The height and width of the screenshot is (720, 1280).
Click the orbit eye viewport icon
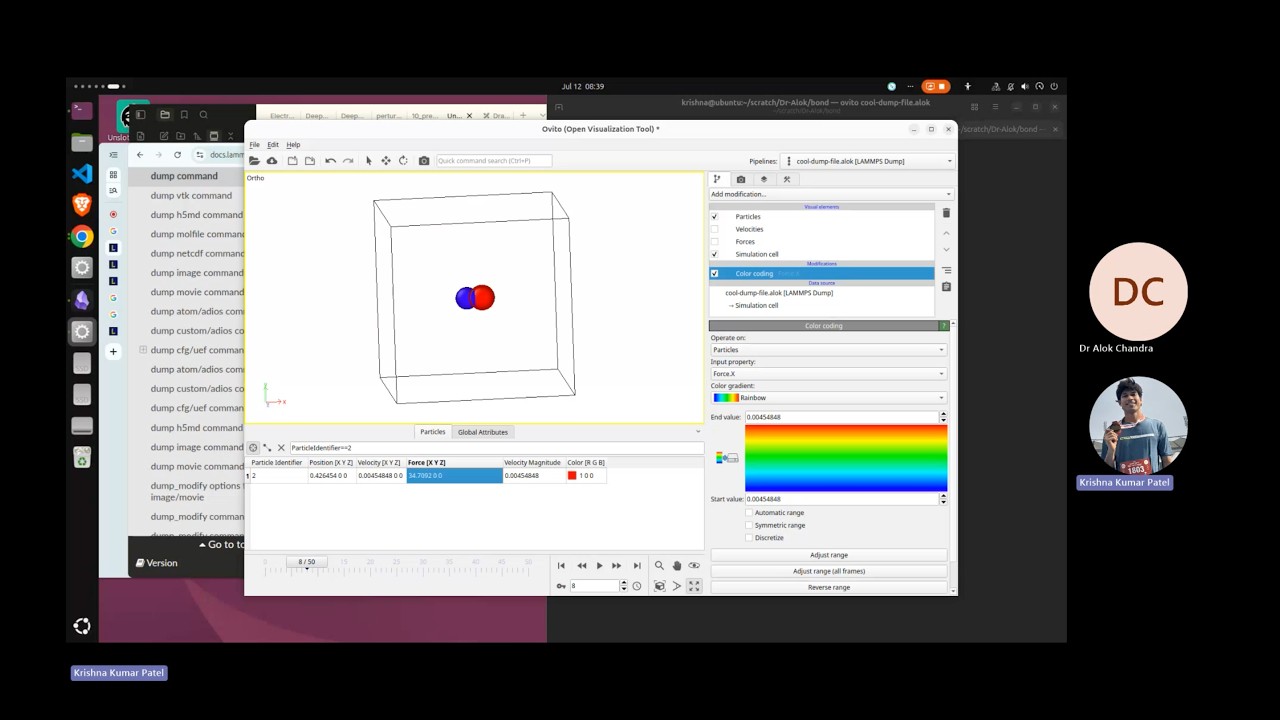coord(694,566)
